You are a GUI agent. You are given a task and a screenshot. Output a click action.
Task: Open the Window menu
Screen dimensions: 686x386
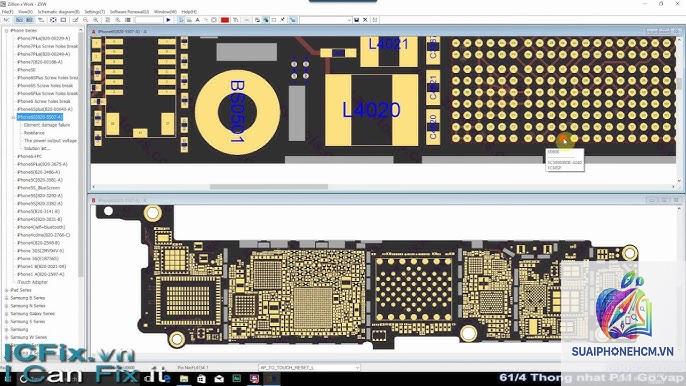click(165, 12)
